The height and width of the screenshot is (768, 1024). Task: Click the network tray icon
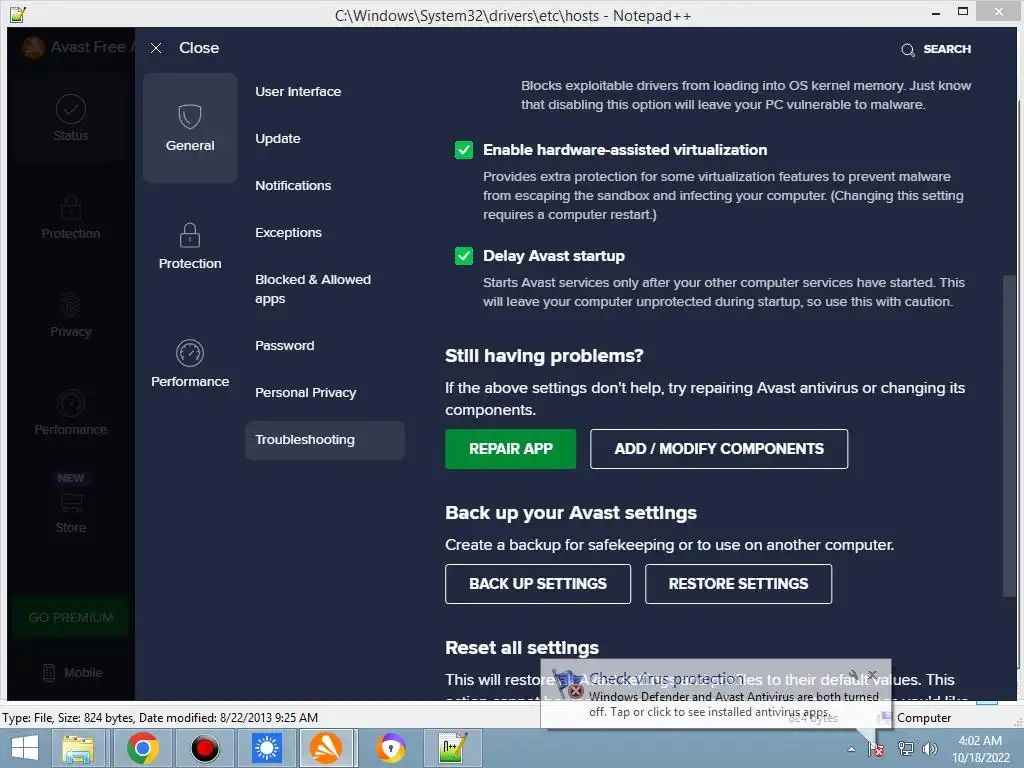click(906, 749)
